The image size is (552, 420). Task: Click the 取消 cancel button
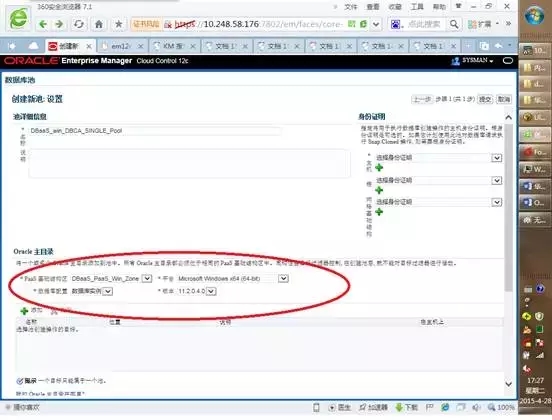coord(504,99)
